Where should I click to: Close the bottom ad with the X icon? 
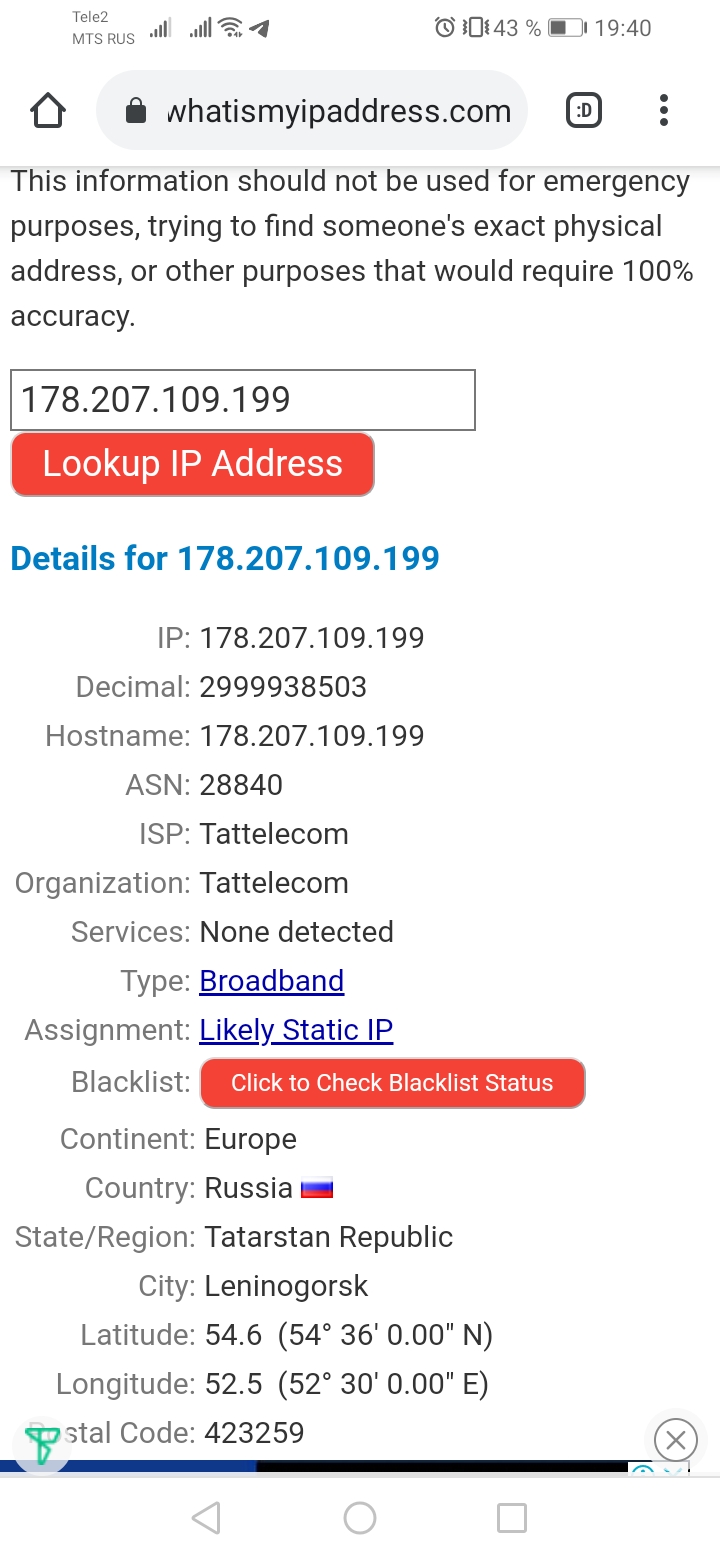675,1441
